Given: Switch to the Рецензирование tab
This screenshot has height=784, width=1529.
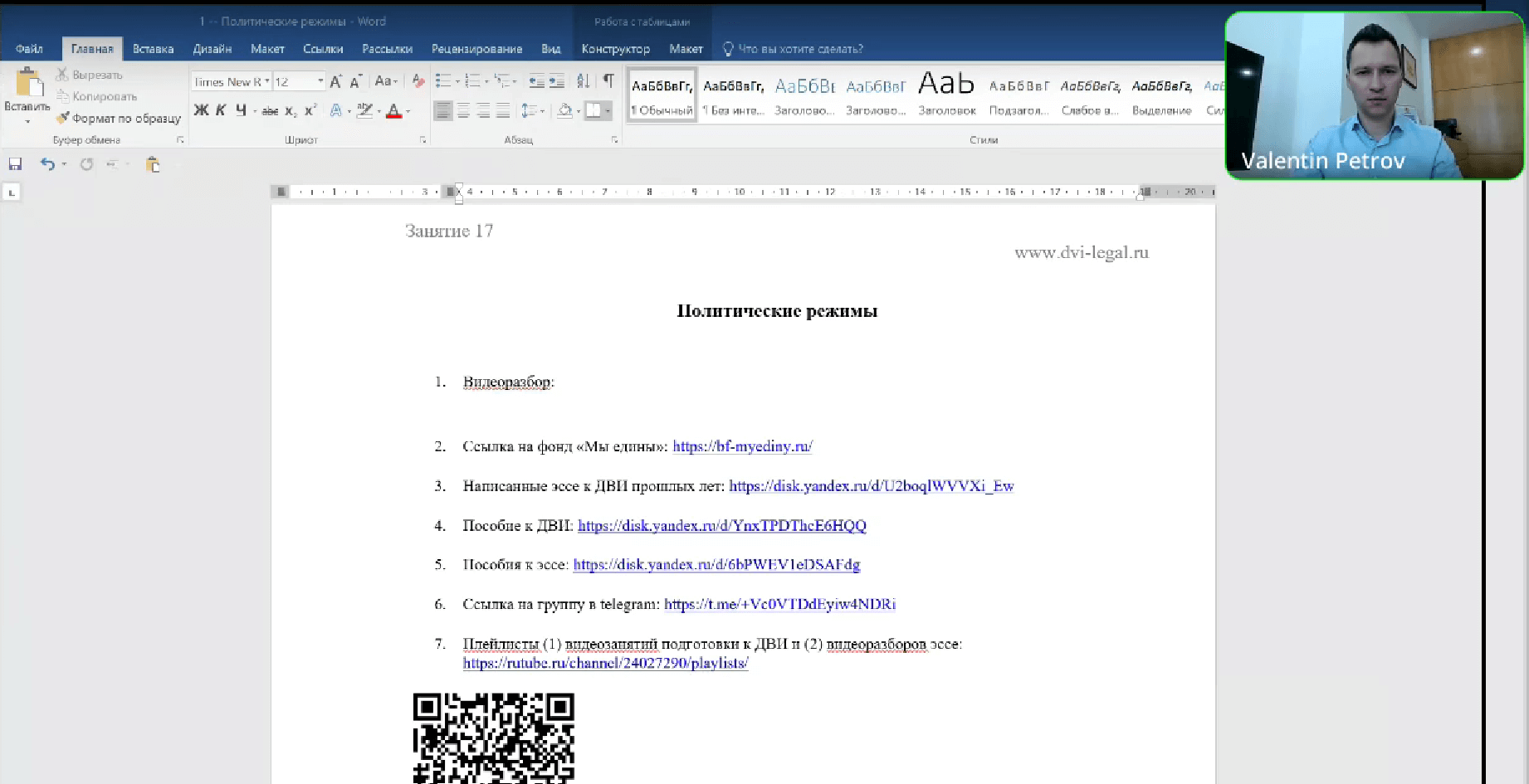Looking at the screenshot, I should [x=476, y=49].
